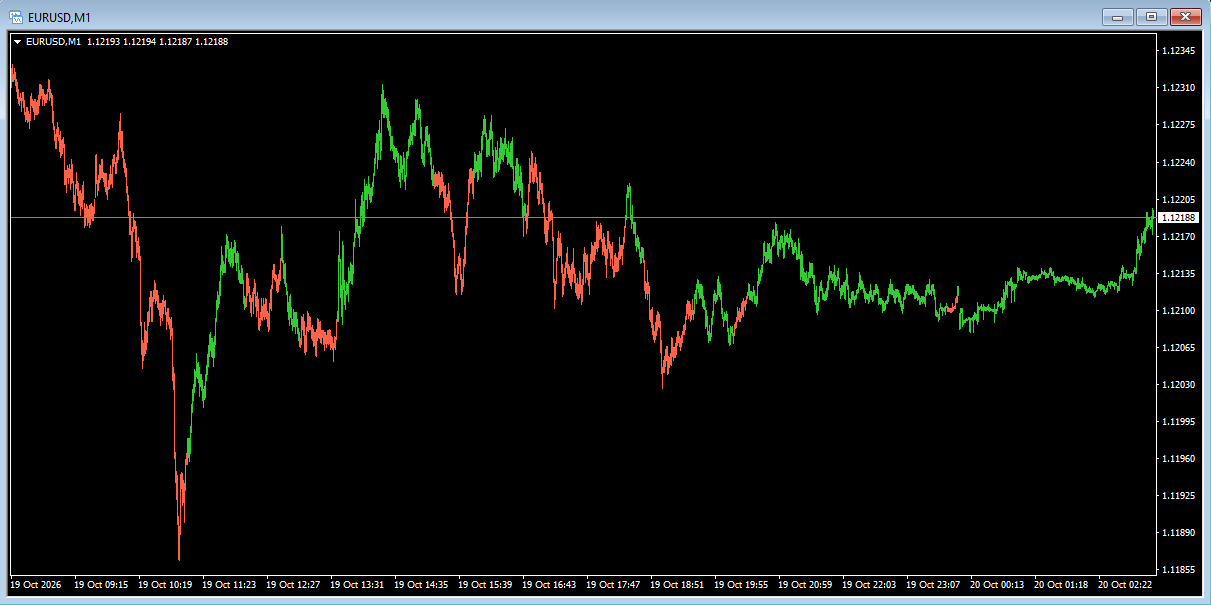Click time axis label 20 Oct 00:13
Image resolution: width=1211 pixels, height=605 pixels.
coord(997,584)
